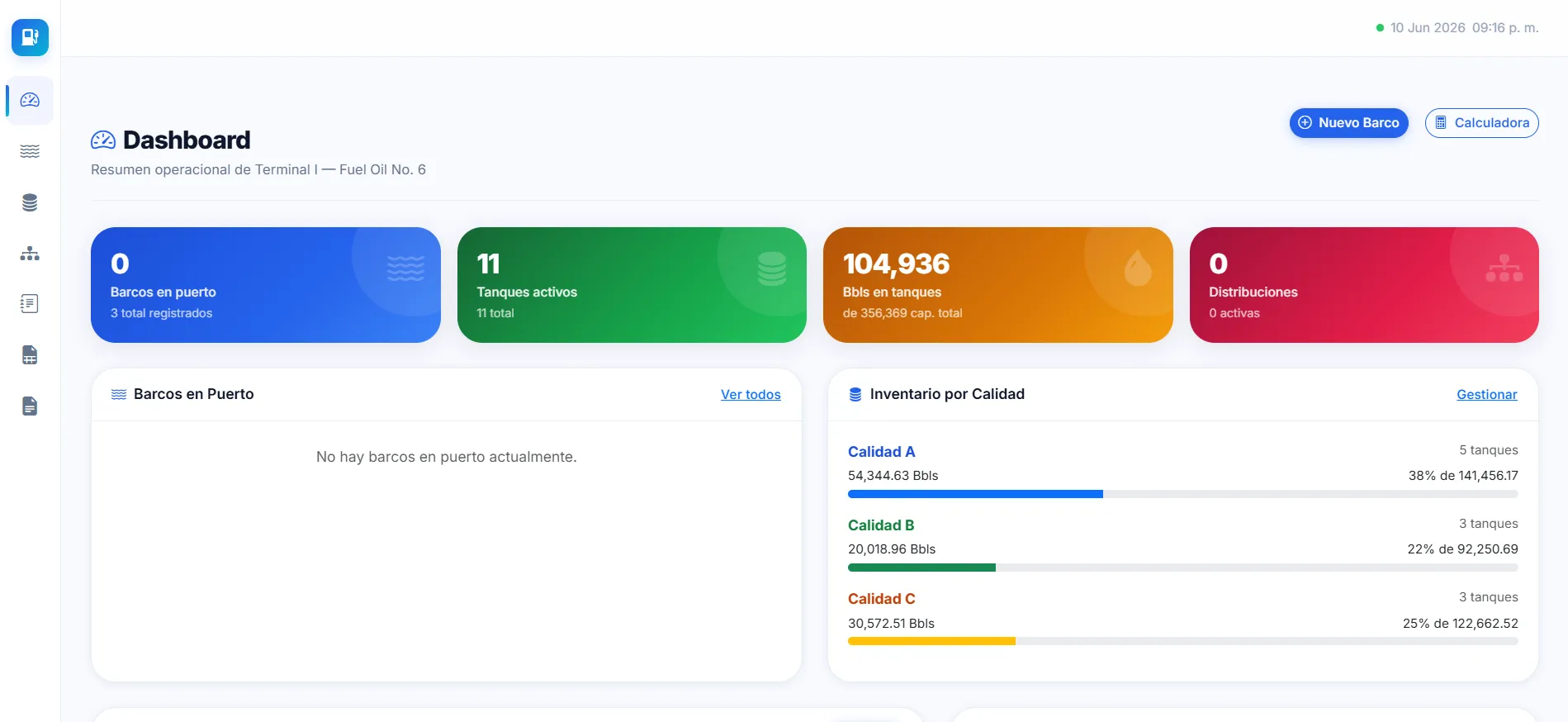
Task: Click the green status dot by the date
Action: click(x=1380, y=28)
